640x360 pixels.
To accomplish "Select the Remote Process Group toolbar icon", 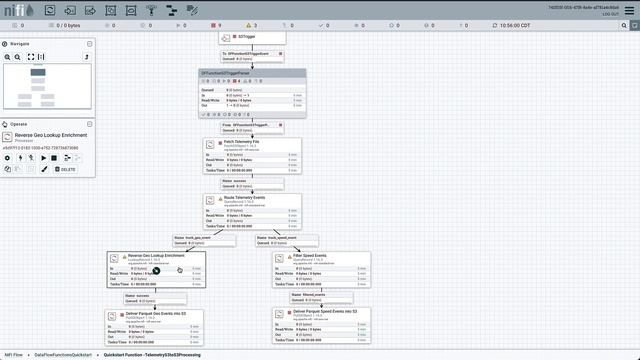I will pyautogui.click(x=131, y=10).
